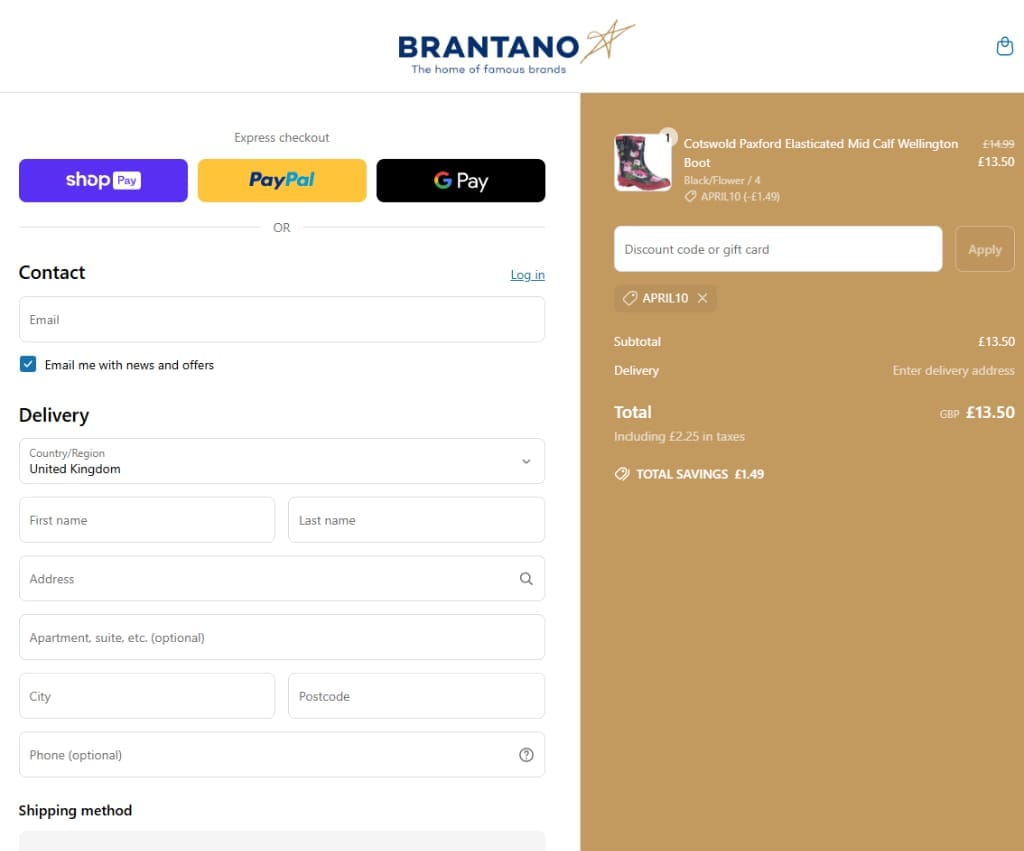Focus the Last name field
The width and height of the screenshot is (1024, 851).
(x=417, y=520)
